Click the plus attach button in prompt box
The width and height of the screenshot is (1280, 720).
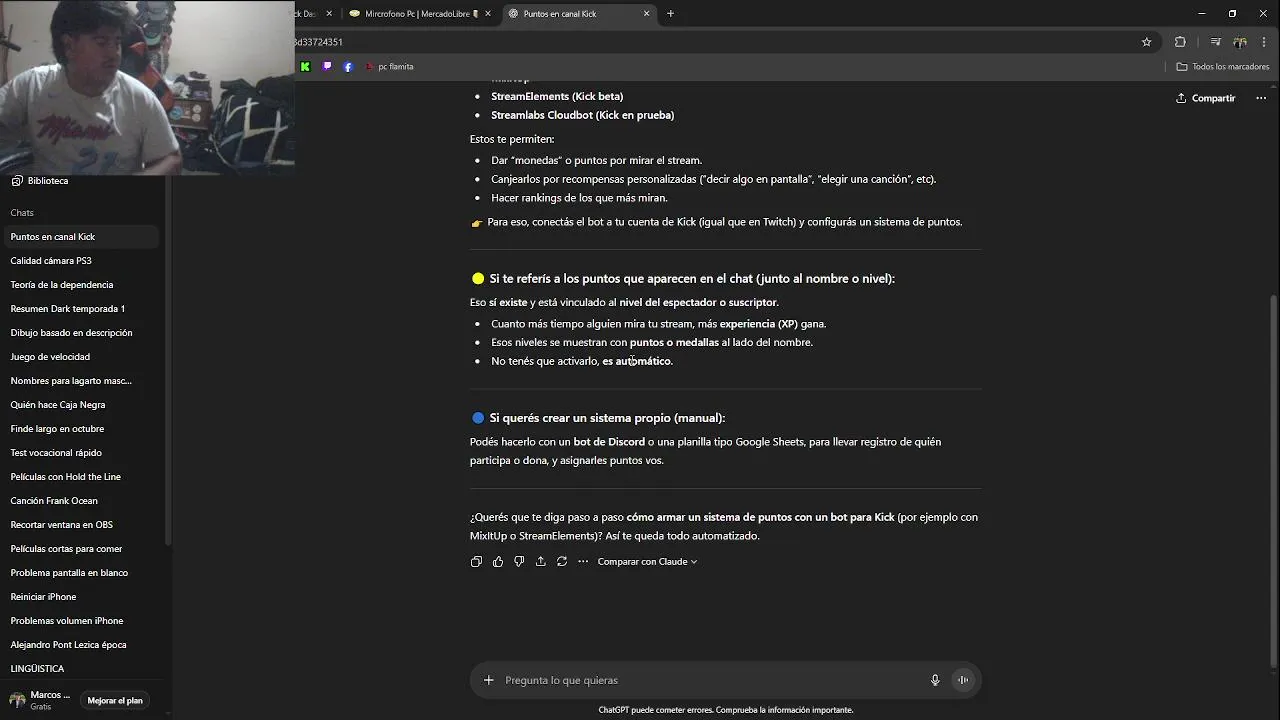click(x=489, y=680)
